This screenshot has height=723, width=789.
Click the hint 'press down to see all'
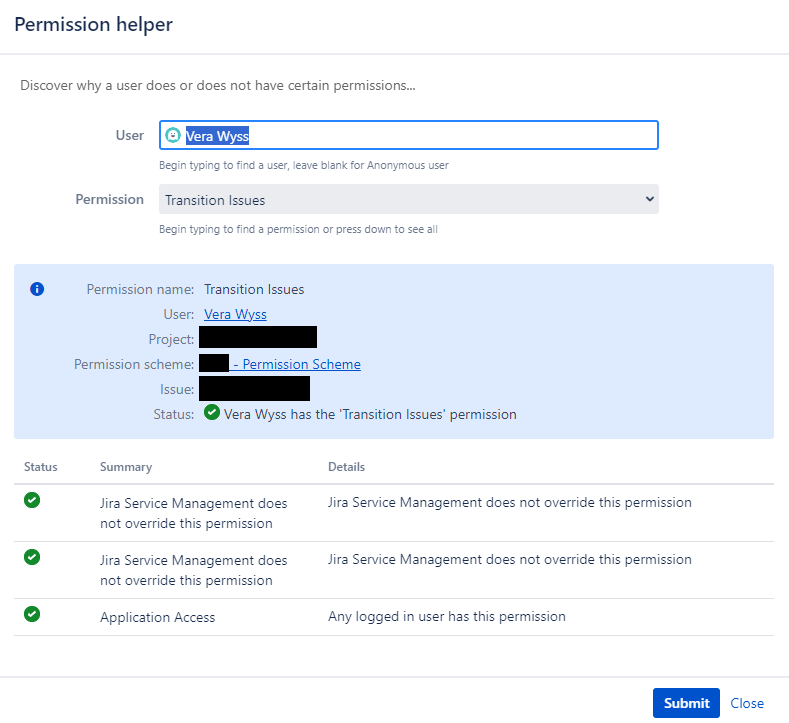[298, 229]
